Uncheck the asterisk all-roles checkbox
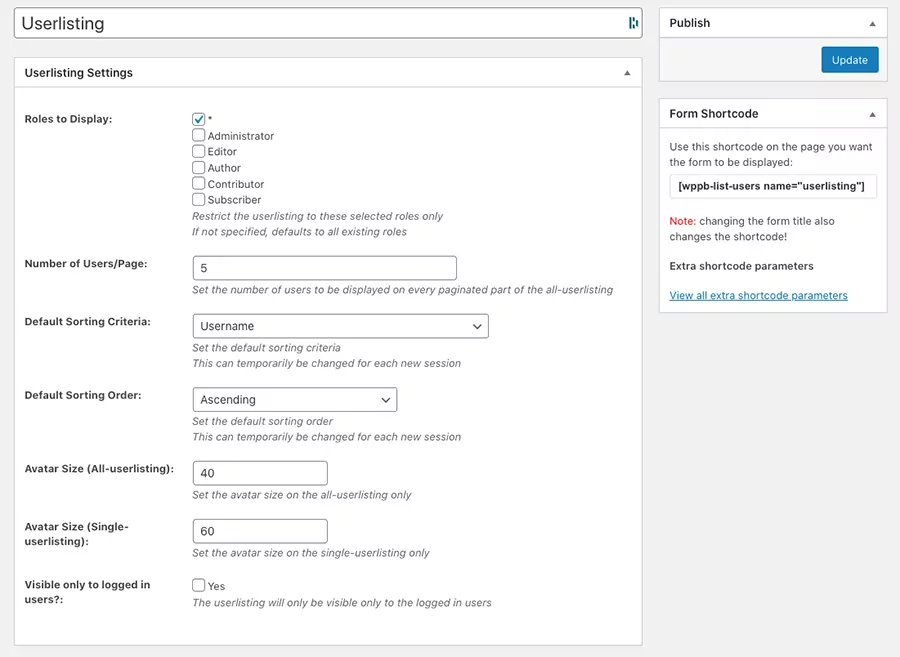Screen dimensions: 900x657 tap(199, 119)
